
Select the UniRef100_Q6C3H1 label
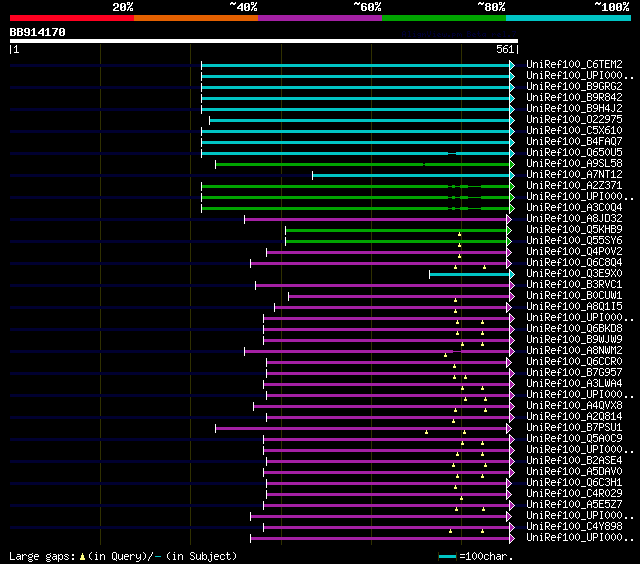[x=574, y=483]
